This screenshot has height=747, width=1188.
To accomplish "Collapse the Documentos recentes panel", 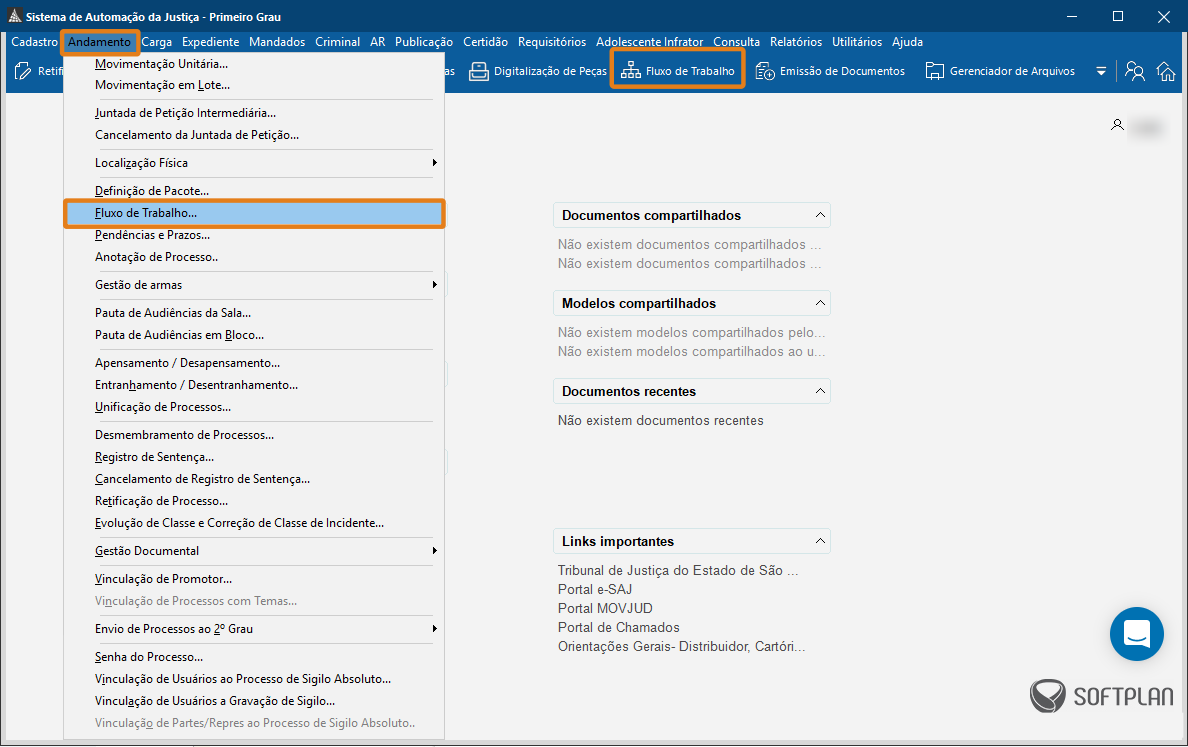I will pyautogui.click(x=820, y=391).
